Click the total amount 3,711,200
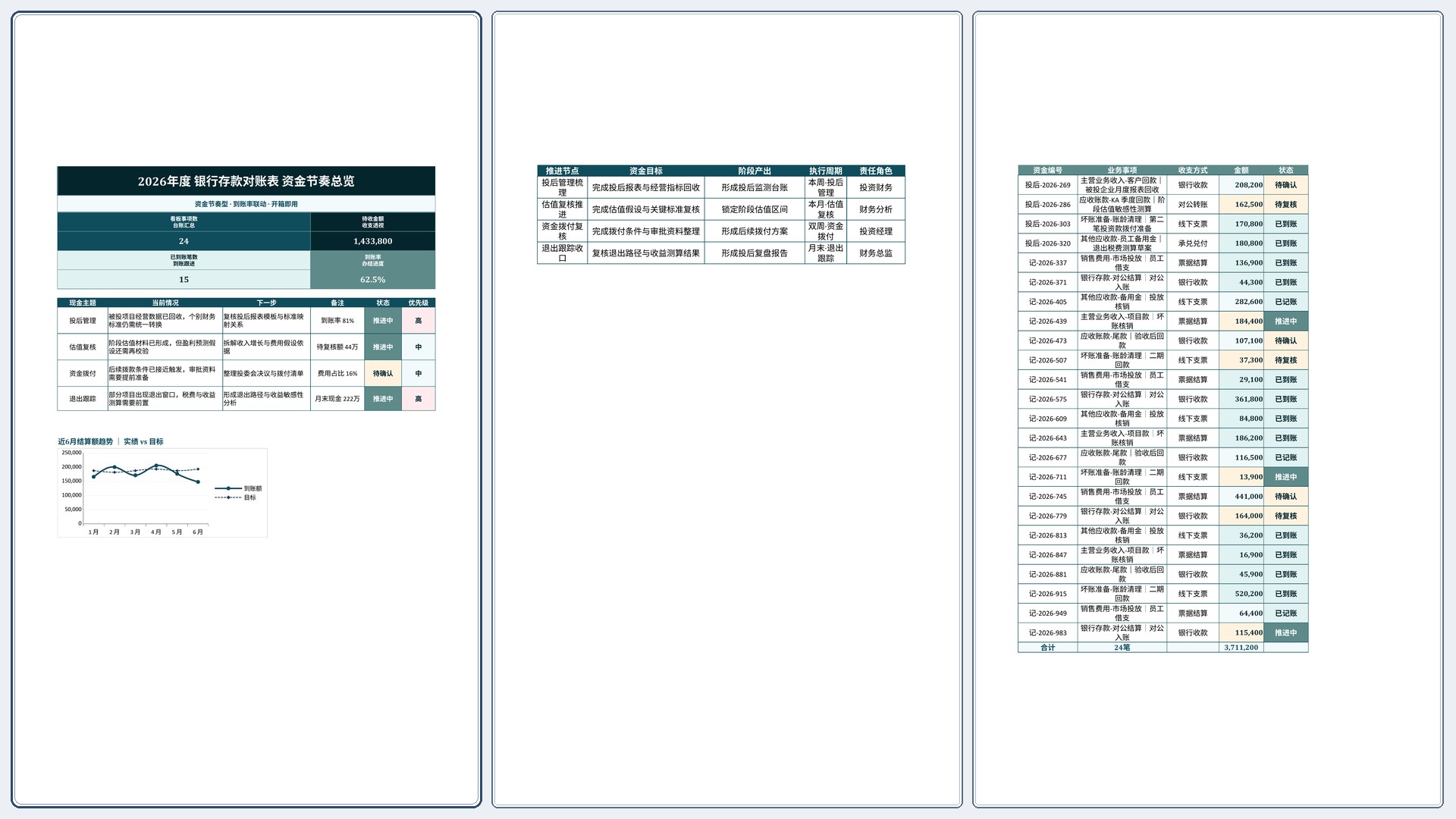Viewport: 1456px width, 819px height. pyautogui.click(x=1241, y=648)
